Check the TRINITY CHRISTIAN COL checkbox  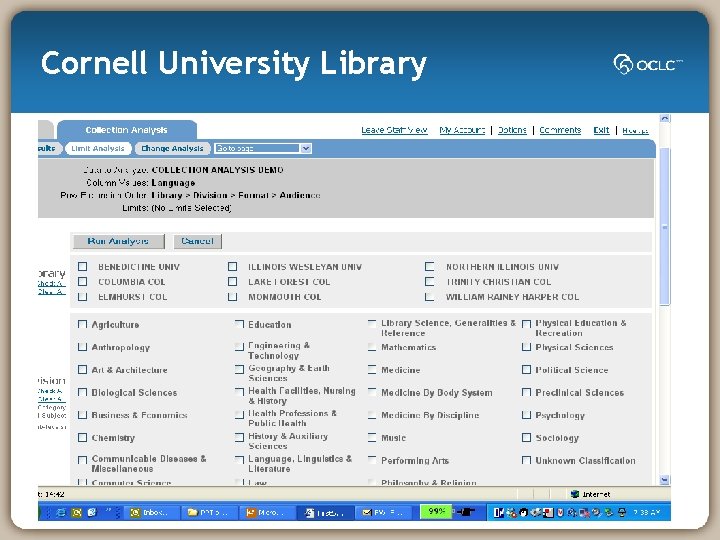click(x=430, y=281)
